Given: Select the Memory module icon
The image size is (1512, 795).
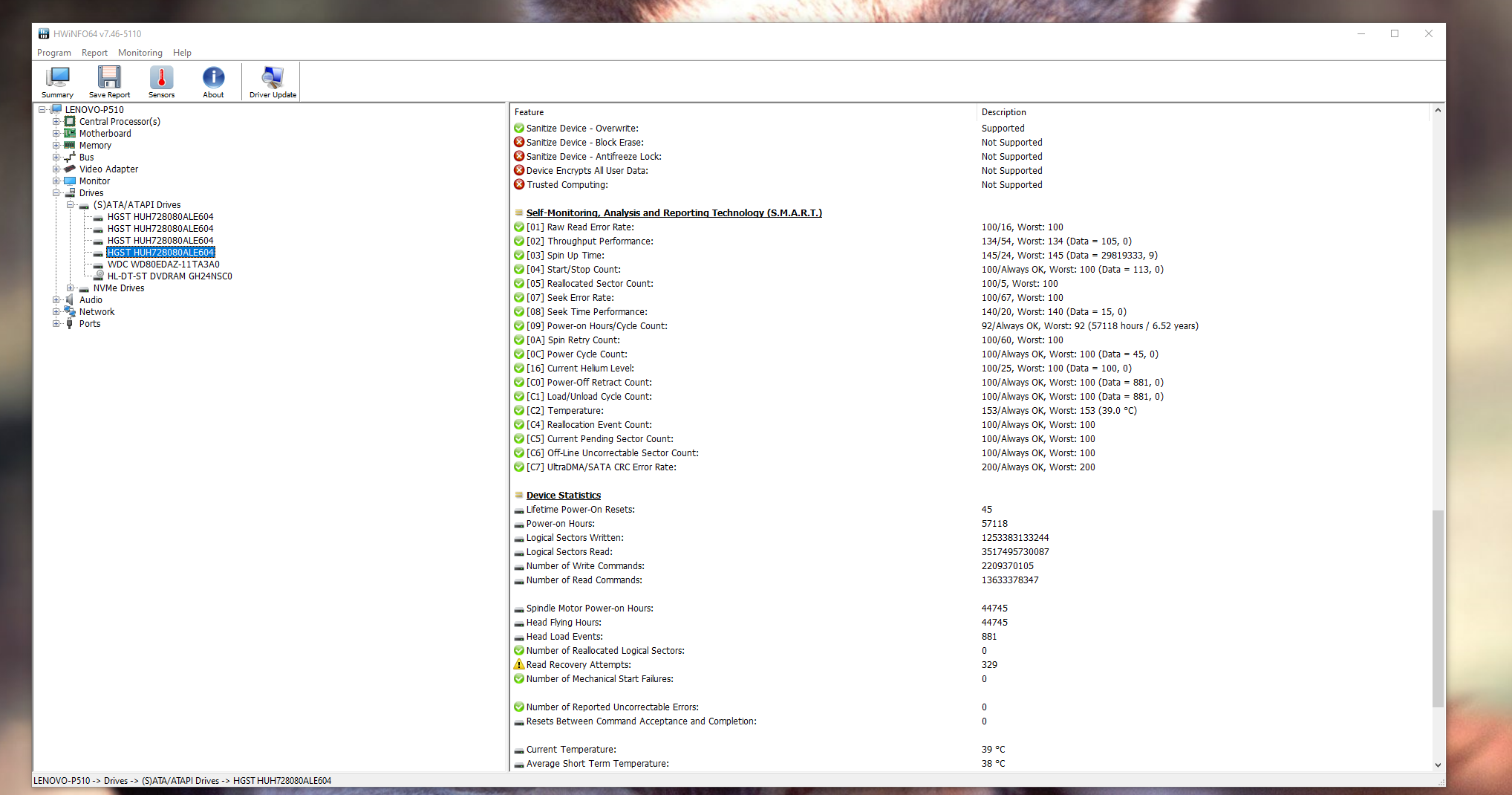Looking at the screenshot, I should (70, 145).
